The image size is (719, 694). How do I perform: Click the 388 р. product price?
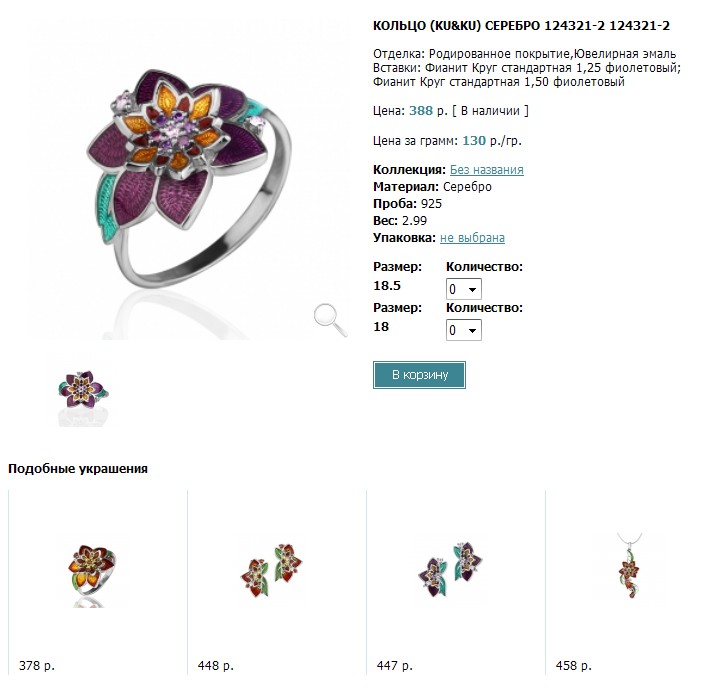pyautogui.click(x=428, y=111)
